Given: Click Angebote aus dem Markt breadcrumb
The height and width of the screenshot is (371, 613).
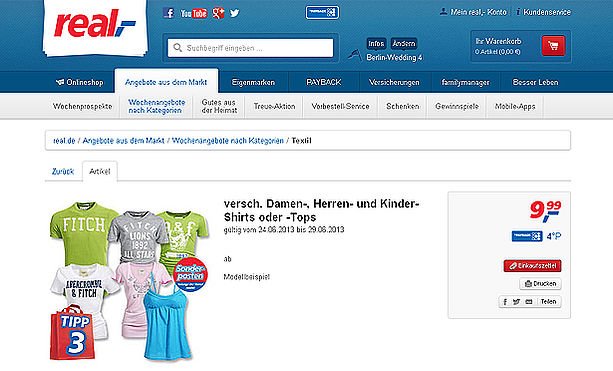Looking at the screenshot, I should pyautogui.click(x=124, y=141).
